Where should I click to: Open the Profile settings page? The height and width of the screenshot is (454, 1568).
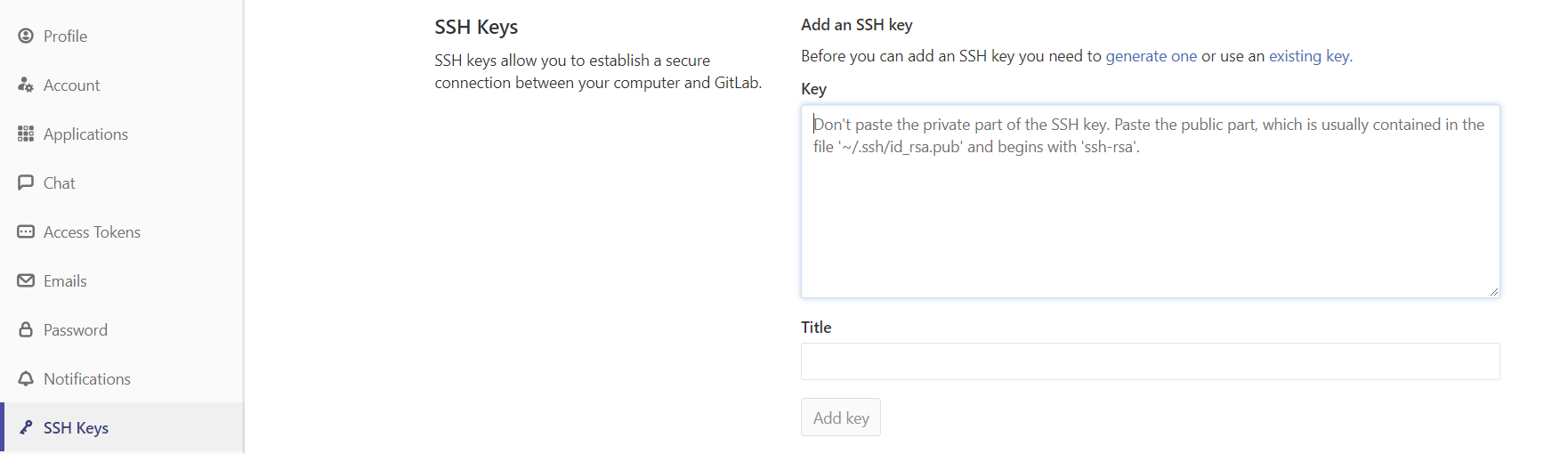pyautogui.click(x=65, y=36)
